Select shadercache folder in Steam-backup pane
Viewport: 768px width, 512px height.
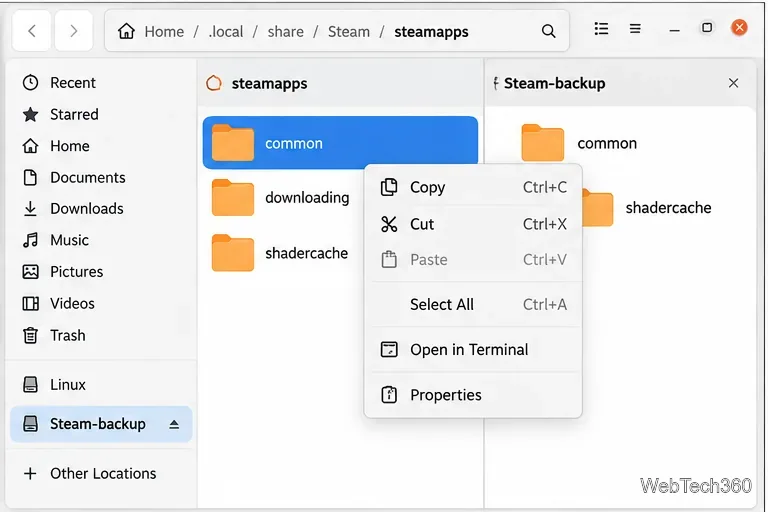[x=647, y=208]
